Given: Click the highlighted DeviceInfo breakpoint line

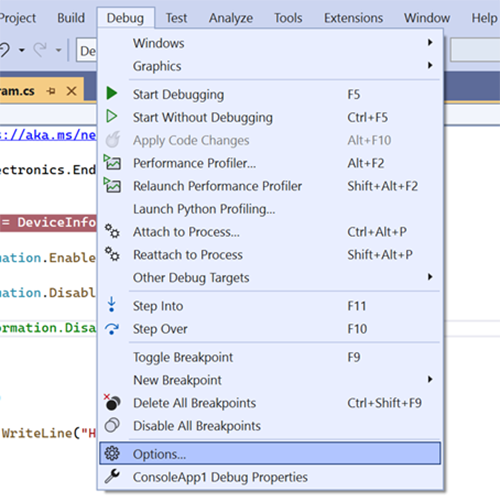Looking at the screenshot, I should tap(49, 222).
